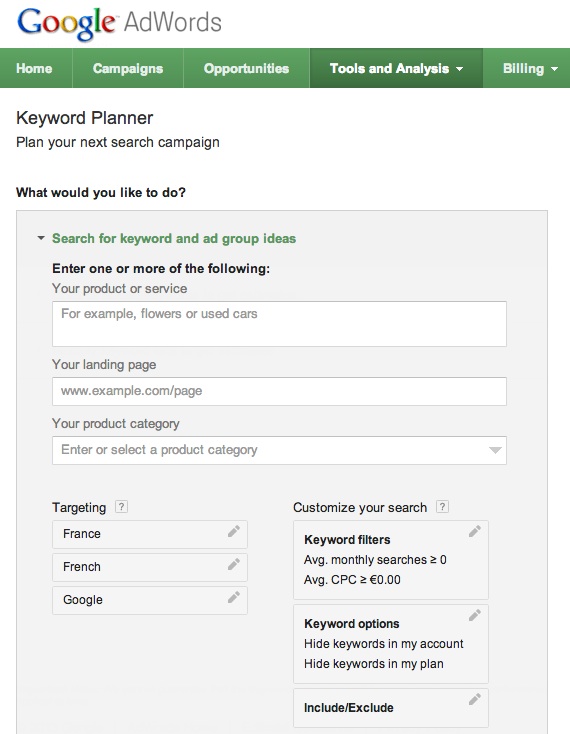Viewport: 570px width, 734px height.
Task: Expand the Billing menu
Action: click(526, 68)
